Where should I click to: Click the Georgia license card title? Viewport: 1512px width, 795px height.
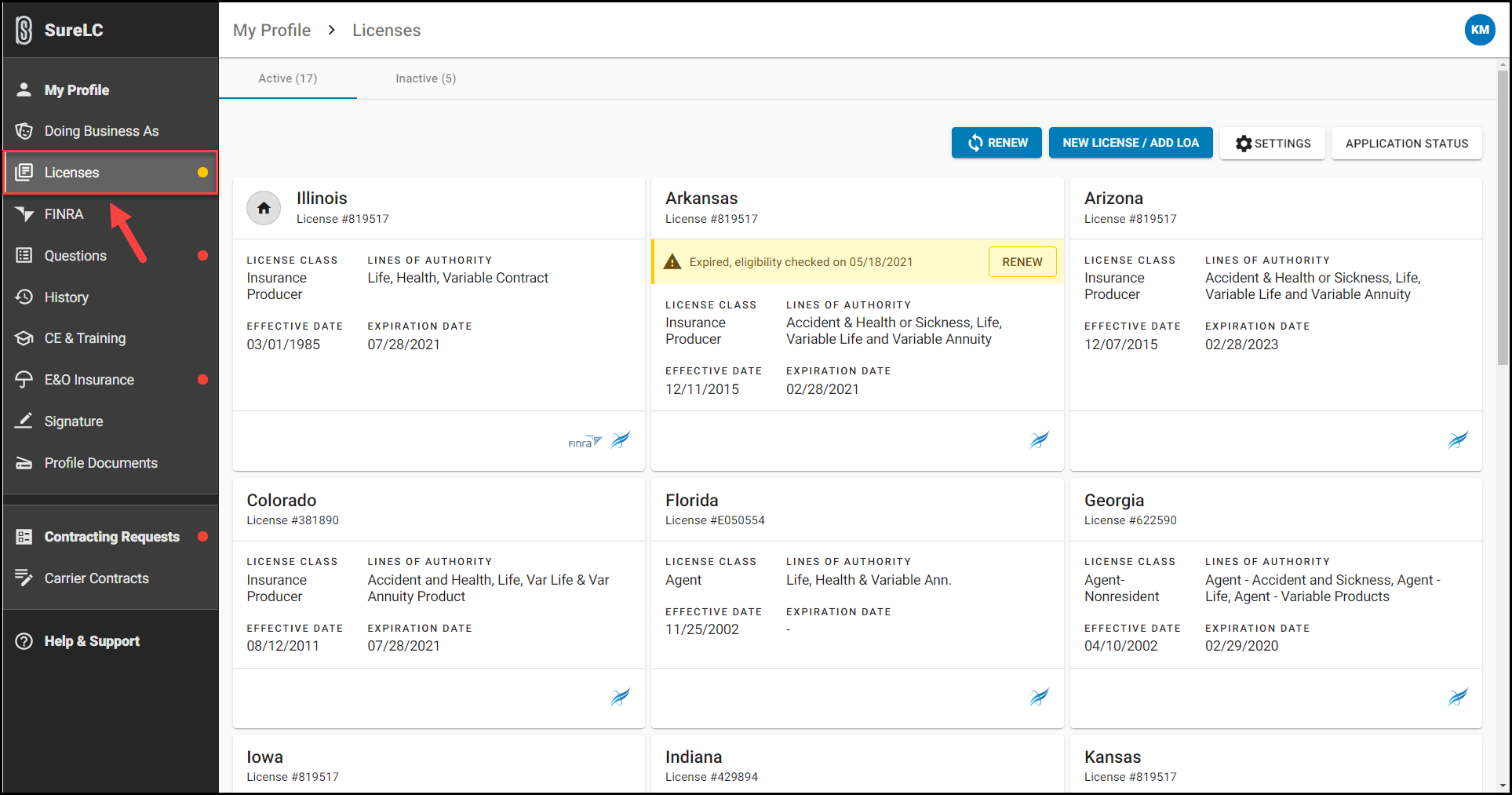coord(1113,500)
